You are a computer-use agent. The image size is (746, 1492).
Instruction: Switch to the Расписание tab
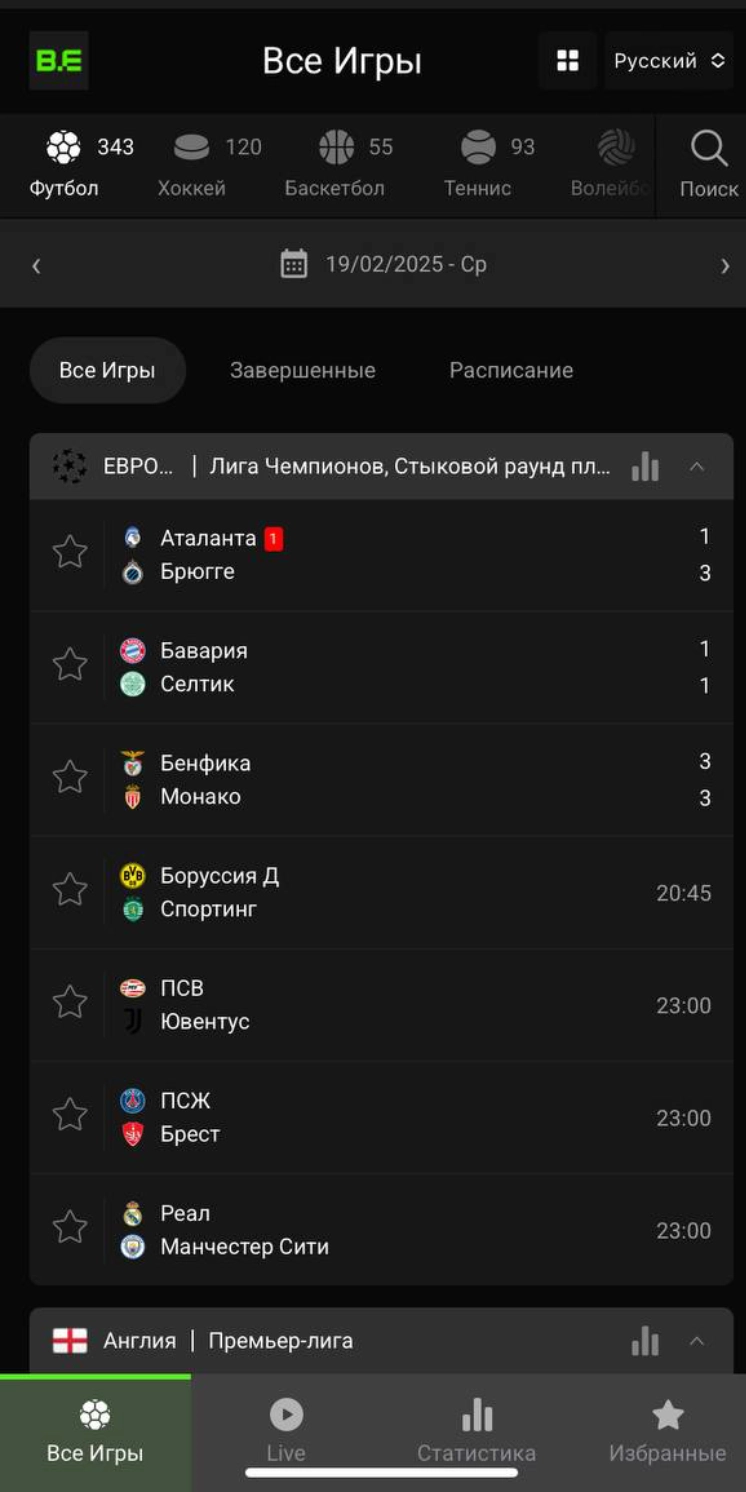[x=511, y=370]
